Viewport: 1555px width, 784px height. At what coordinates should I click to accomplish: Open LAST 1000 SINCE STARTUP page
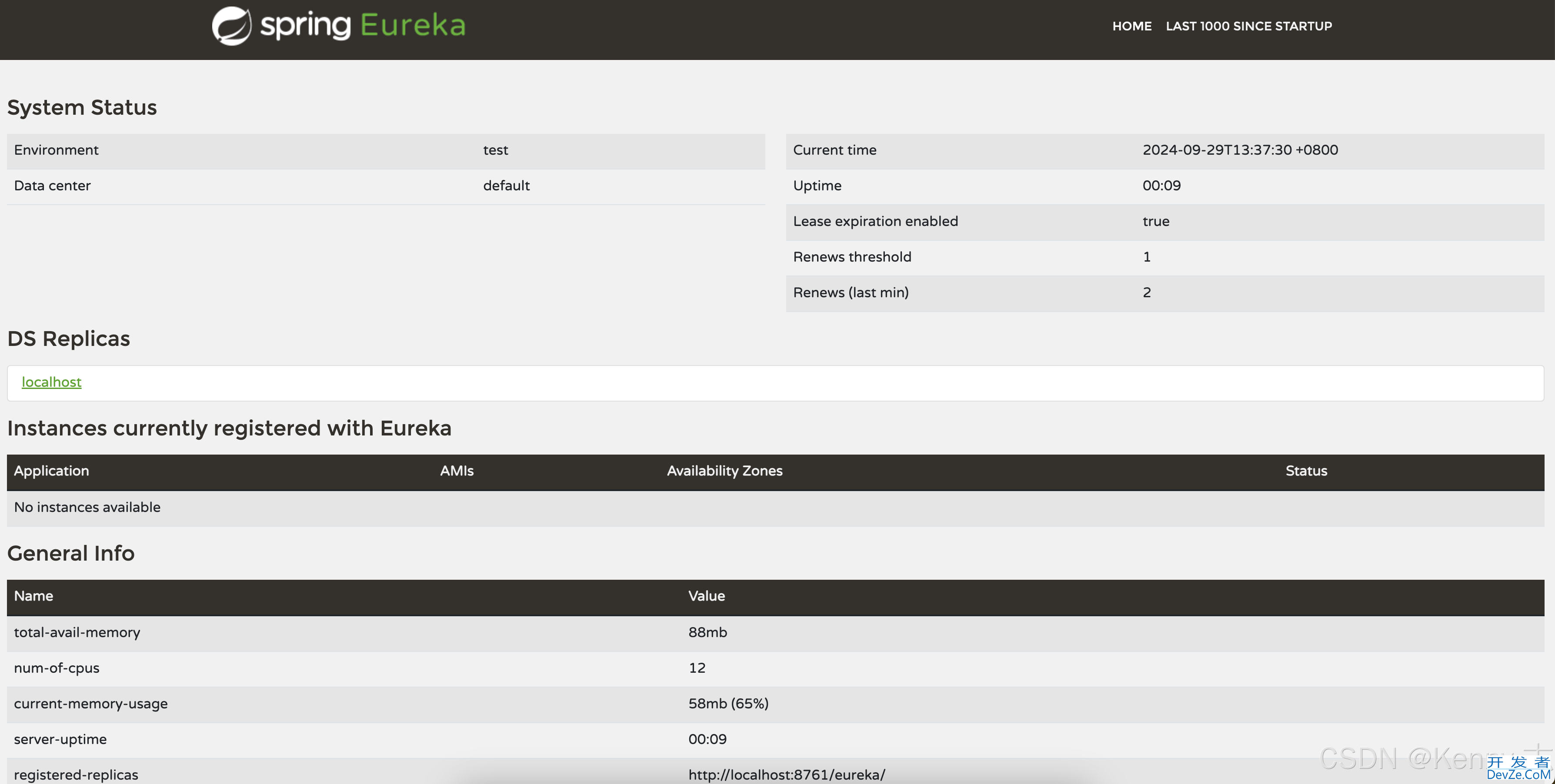tap(1249, 26)
